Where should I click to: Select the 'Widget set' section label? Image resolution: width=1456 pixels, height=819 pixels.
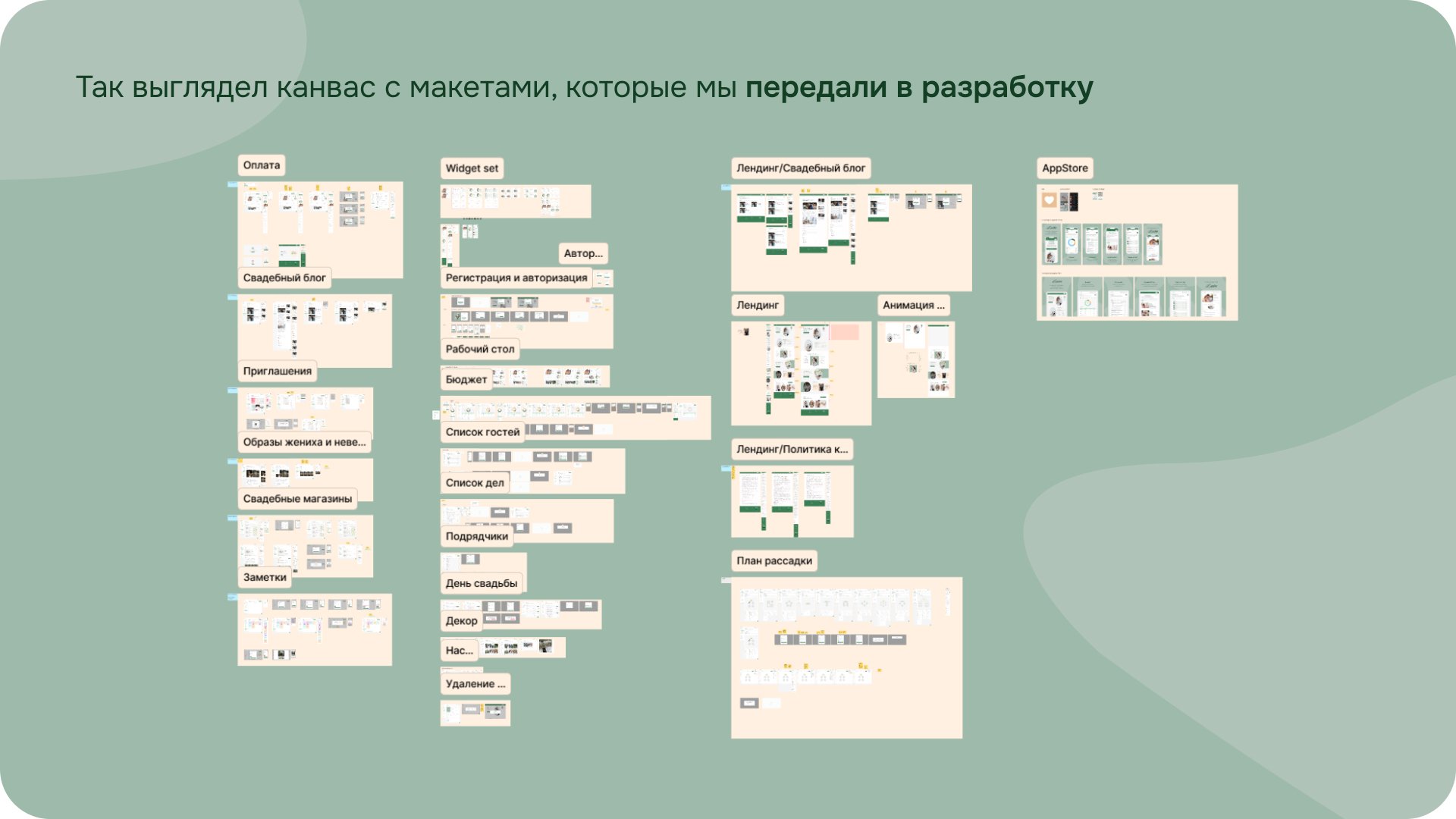click(472, 168)
